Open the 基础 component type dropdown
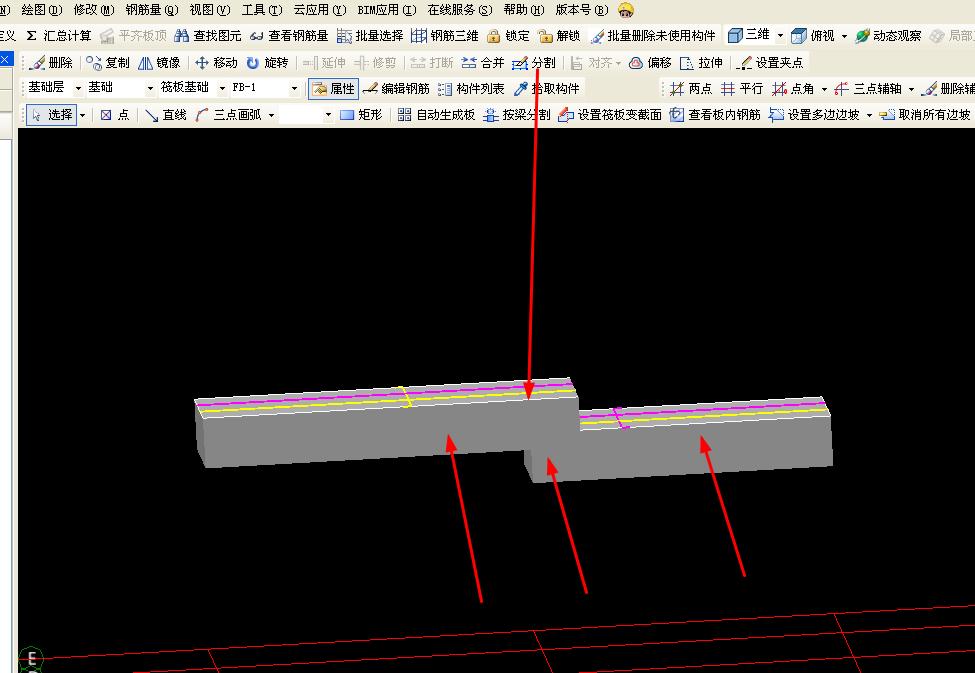The height and width of the screenshot is (673, 975). click(x=150, y=88)
